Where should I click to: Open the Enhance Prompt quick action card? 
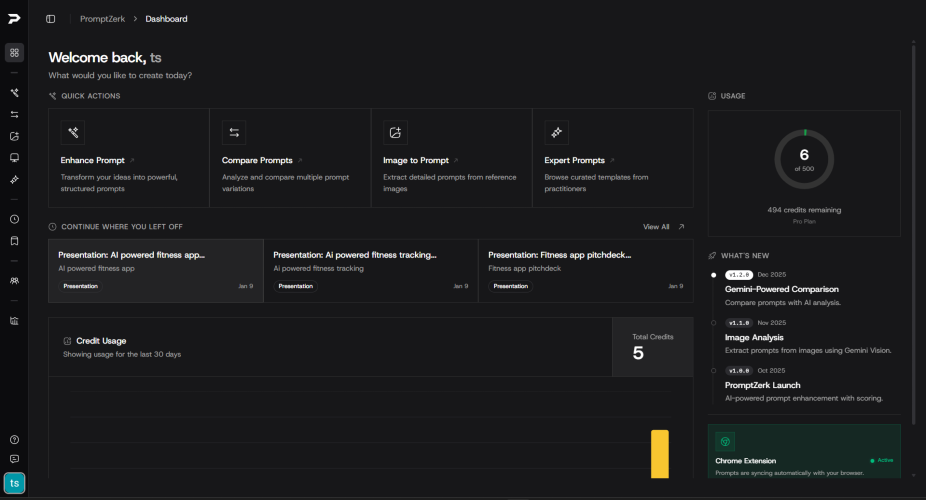(128, 158)
